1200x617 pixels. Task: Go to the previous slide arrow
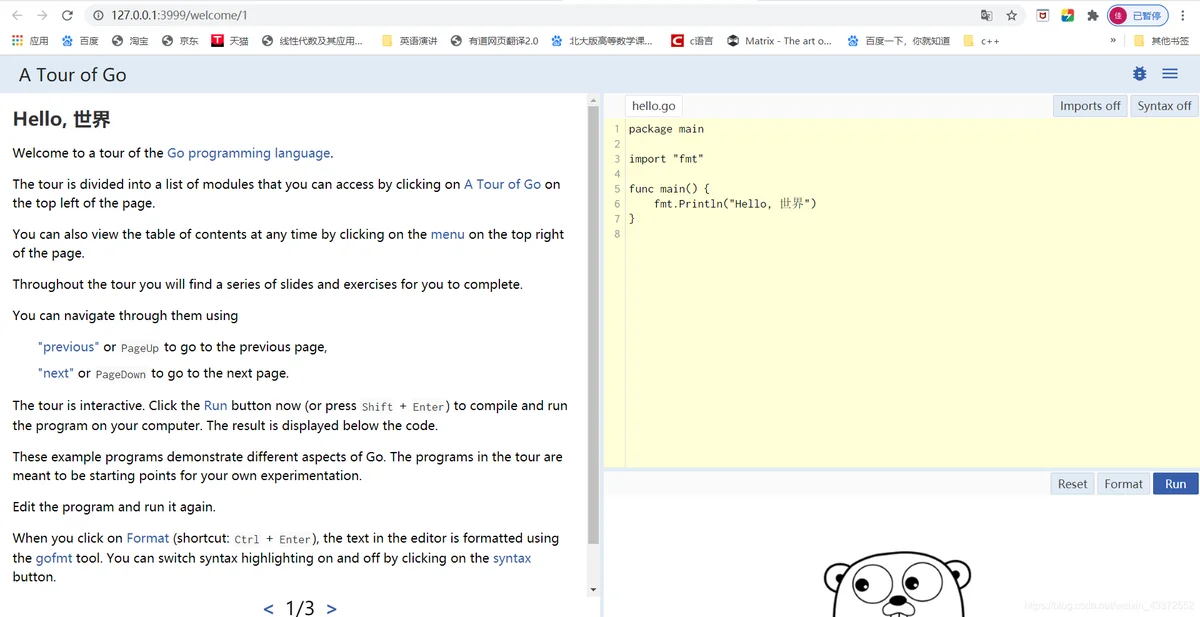(x=268, y=608)
